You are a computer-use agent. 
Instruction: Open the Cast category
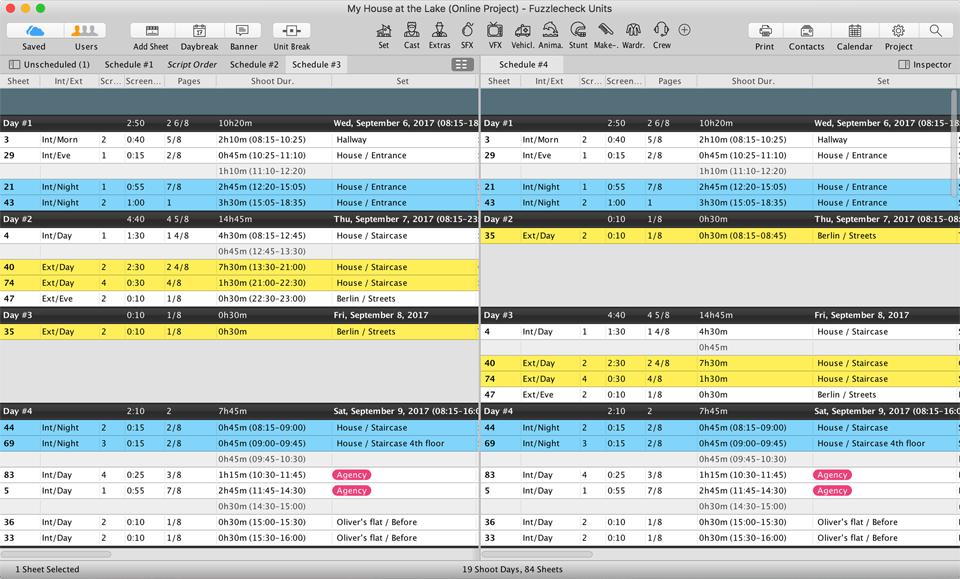point(411,30)
